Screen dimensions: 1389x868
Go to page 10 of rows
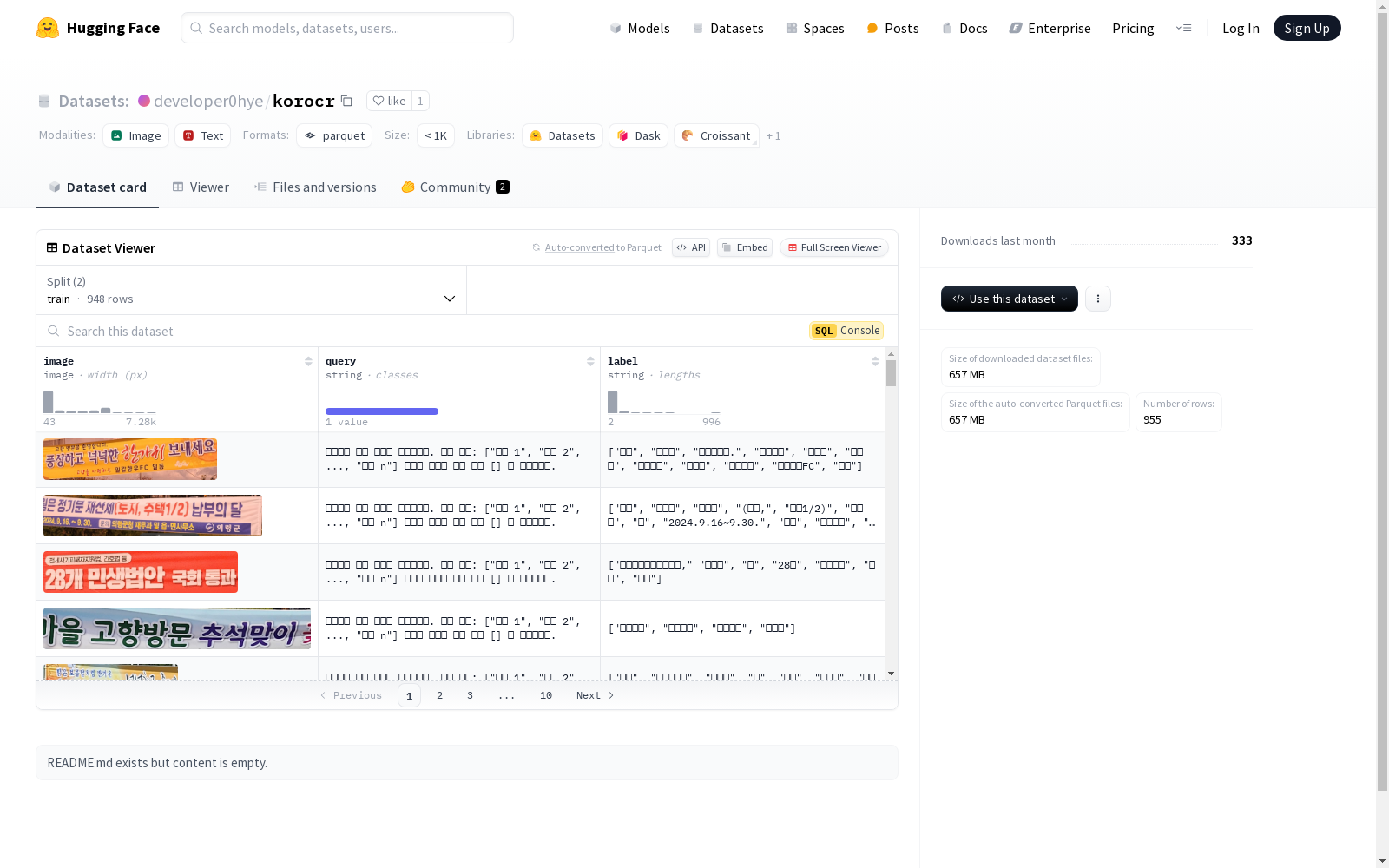[x=546, y=695]
